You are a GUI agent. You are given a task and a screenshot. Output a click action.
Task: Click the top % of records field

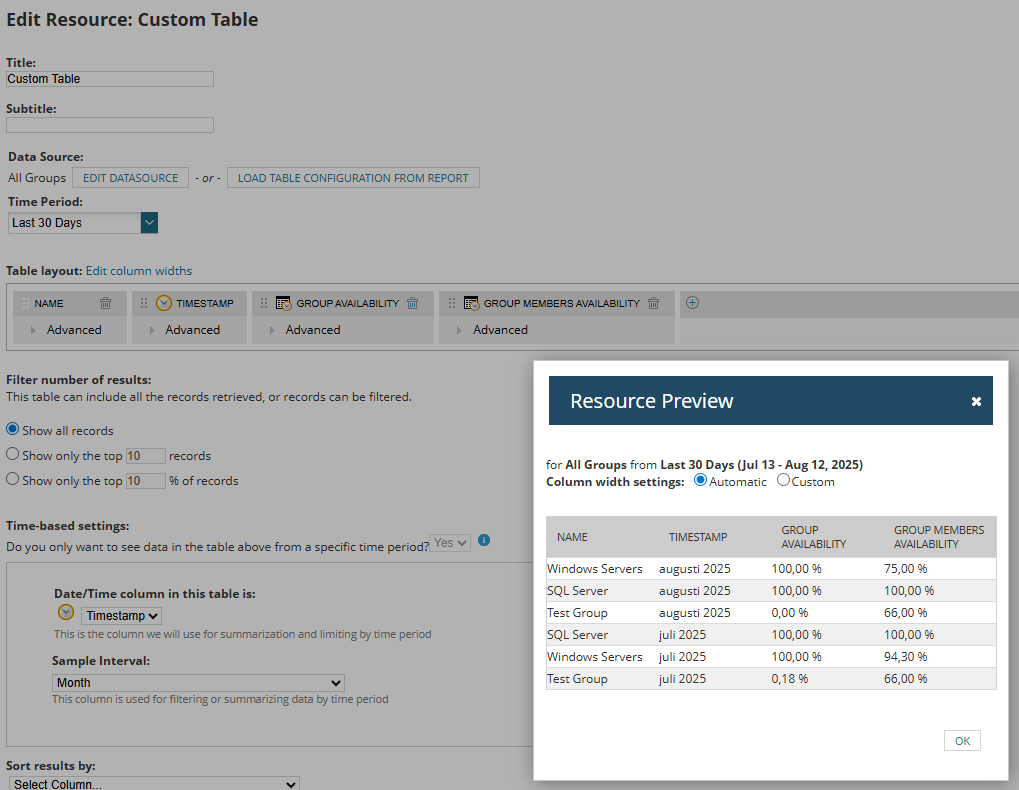point(146,481)
